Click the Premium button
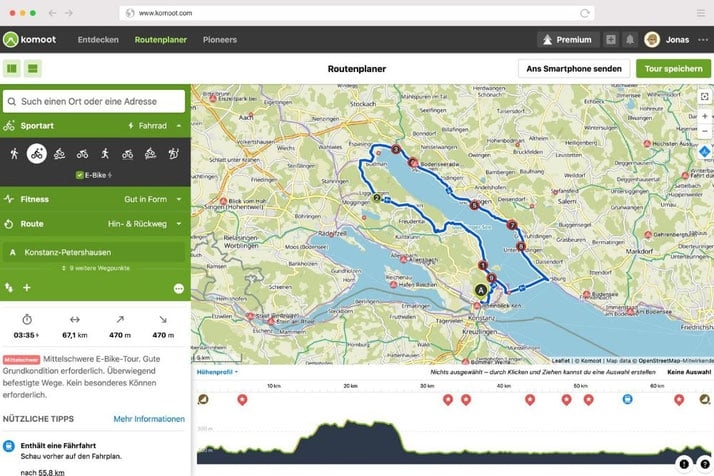Screen dimensions: 714x476 [567, 40]
